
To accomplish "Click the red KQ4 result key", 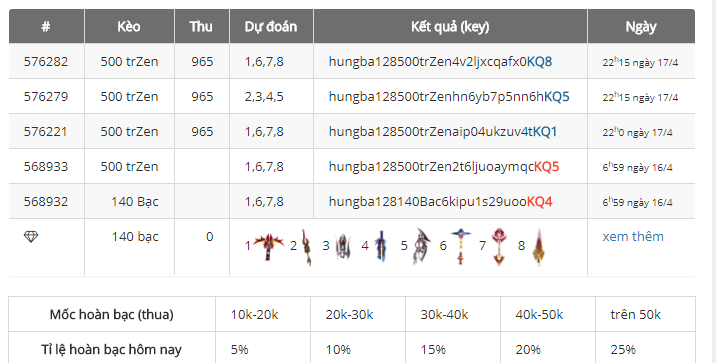I will (540, 202).
